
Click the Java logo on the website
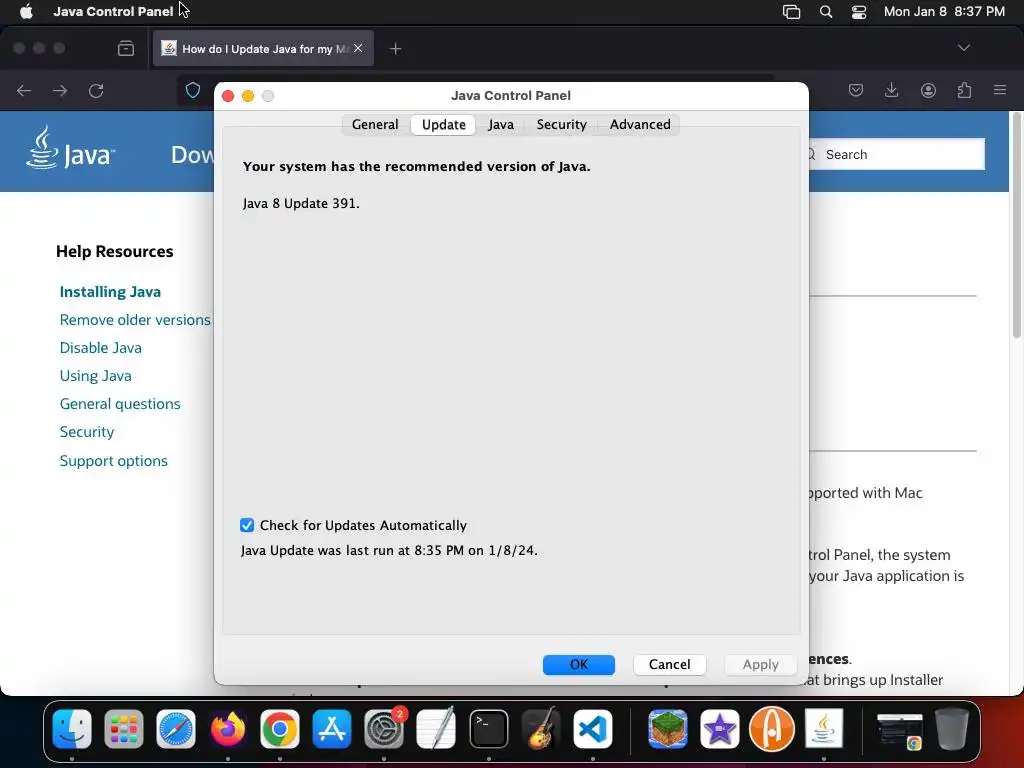(x=71, y=148)
